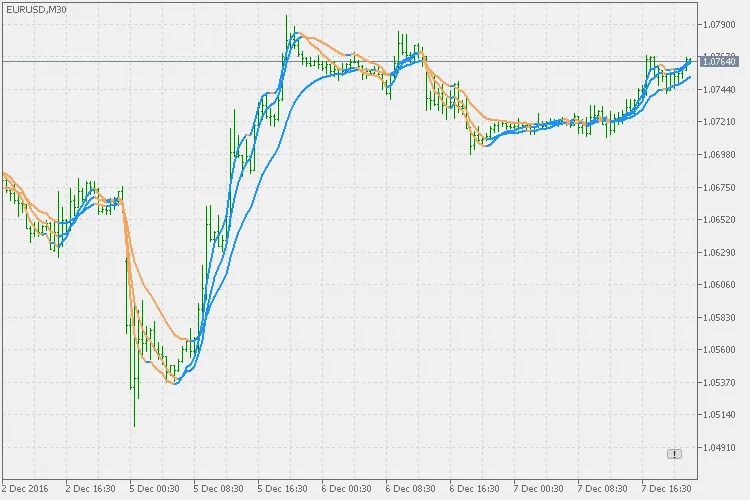Click the 1.06520 price axis label
Viewport: 750px width, 500px height.
[720, 219]
